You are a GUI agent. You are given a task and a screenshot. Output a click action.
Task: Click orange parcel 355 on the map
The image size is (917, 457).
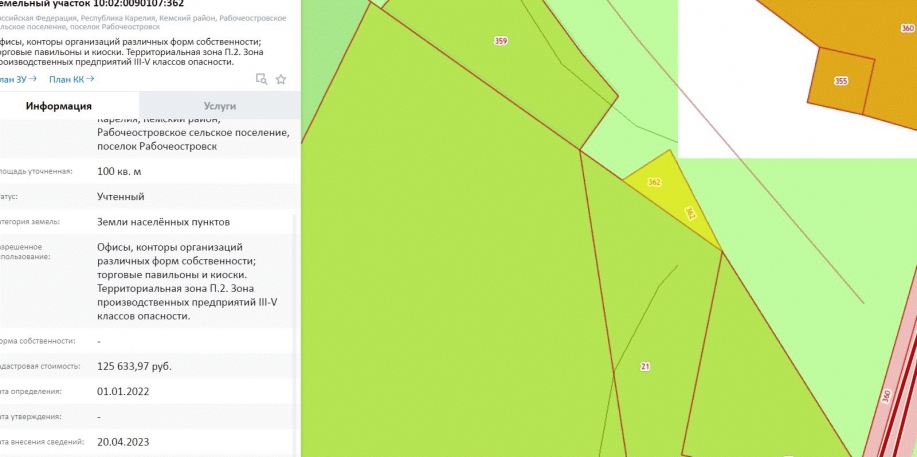841,80
